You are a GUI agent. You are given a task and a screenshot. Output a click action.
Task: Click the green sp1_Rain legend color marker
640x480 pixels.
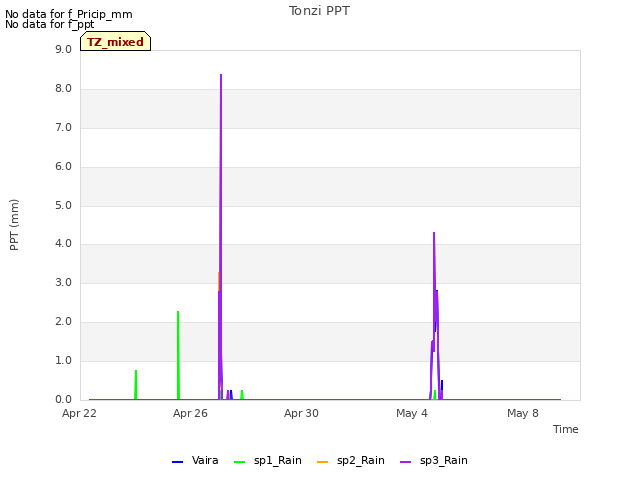pyautogui.click(x=240, y=462)
